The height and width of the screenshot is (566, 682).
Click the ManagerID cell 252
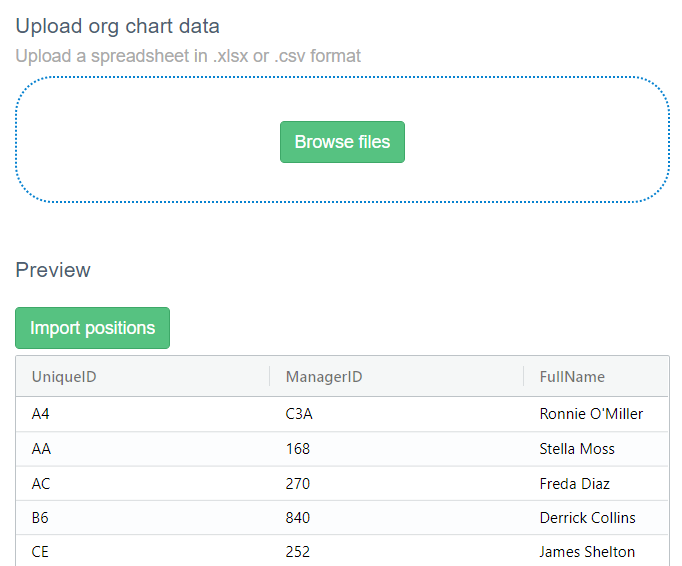(298, 552)
